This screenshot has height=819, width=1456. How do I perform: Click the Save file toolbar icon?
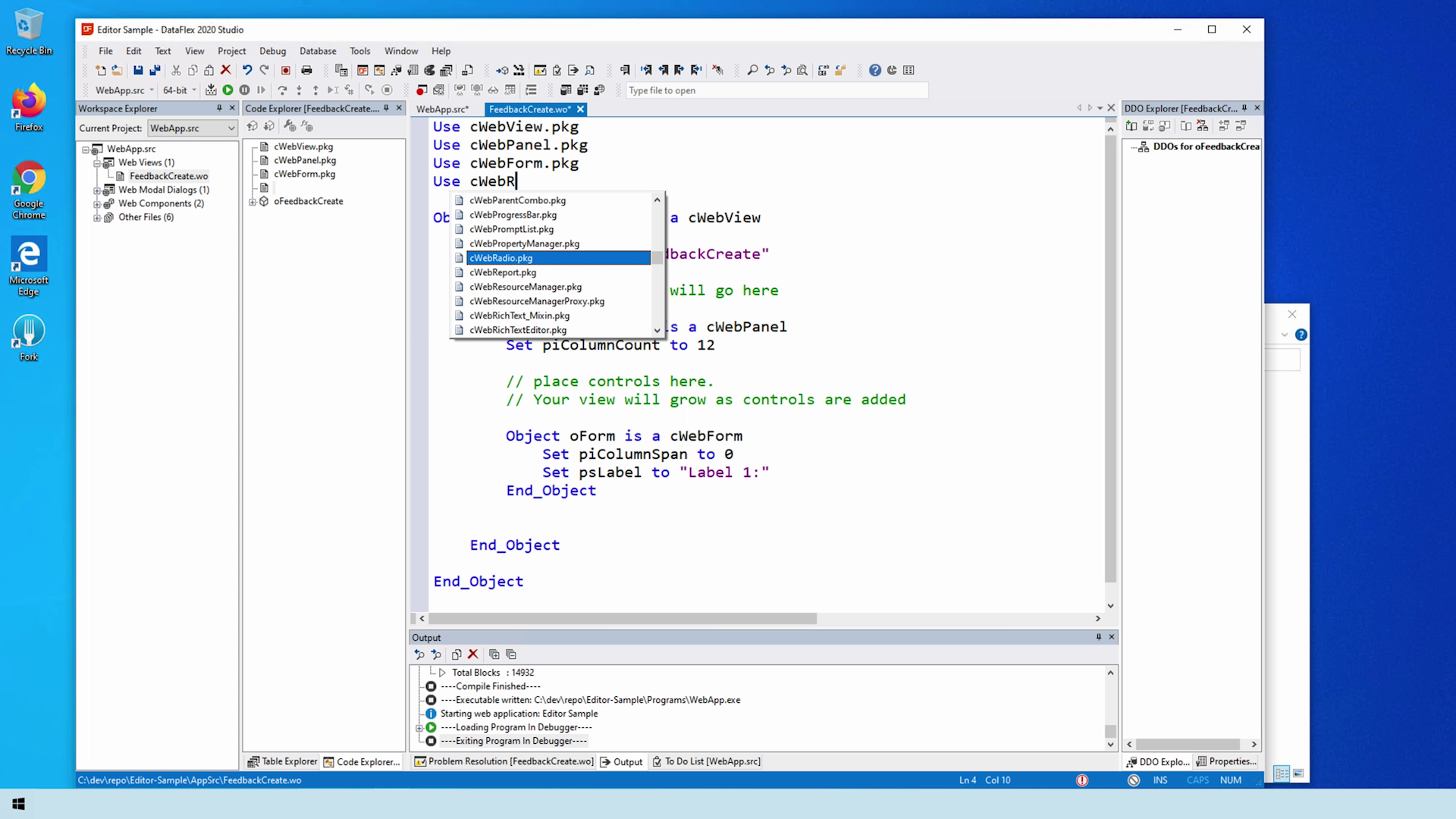coord(138,71)
